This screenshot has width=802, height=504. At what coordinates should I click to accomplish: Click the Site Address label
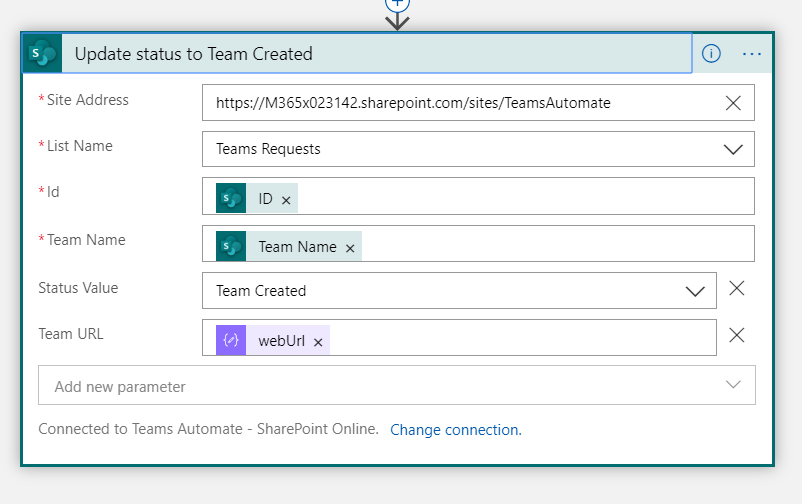coord(87,100)
